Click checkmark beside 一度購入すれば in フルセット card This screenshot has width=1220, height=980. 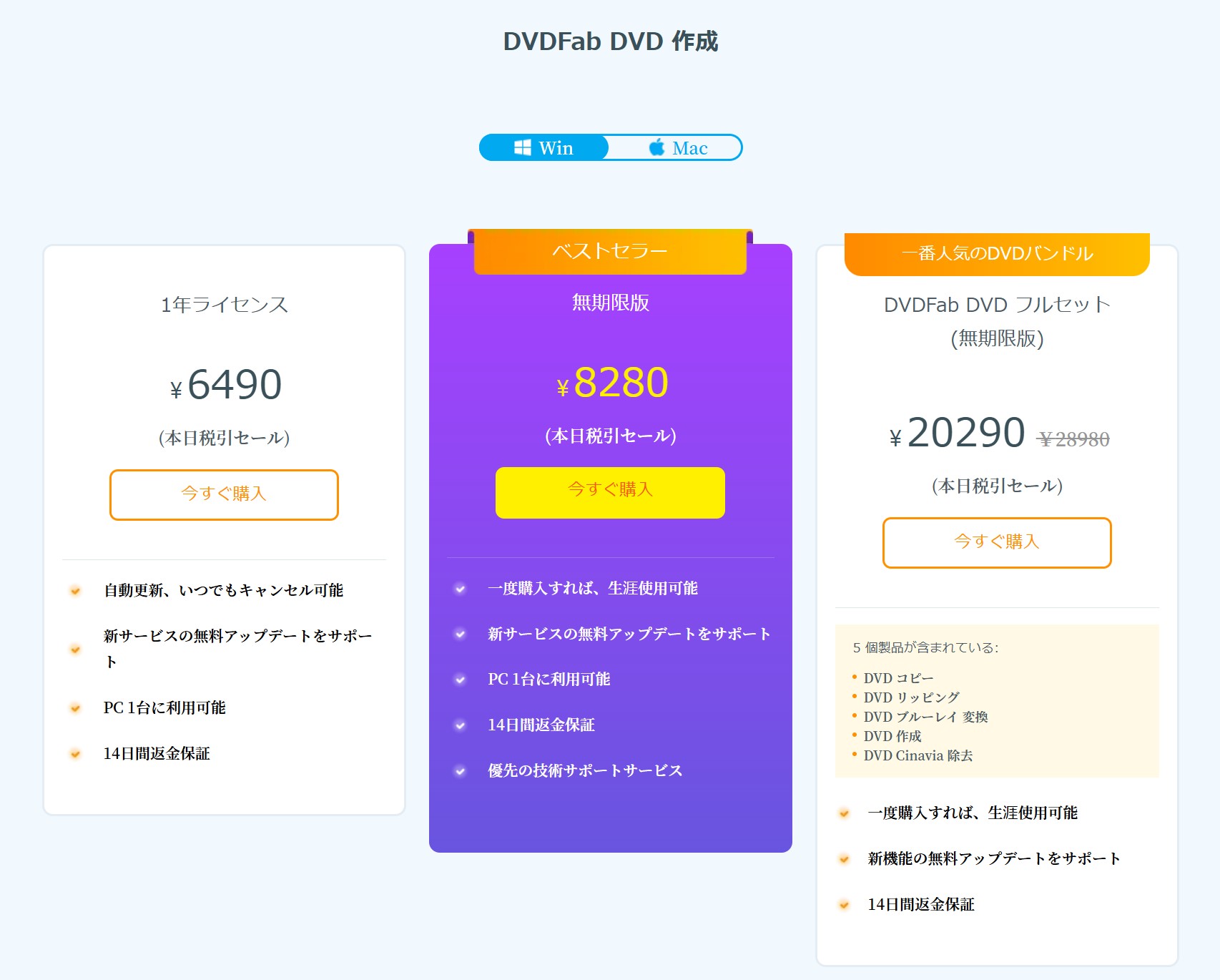click(844, 813)
